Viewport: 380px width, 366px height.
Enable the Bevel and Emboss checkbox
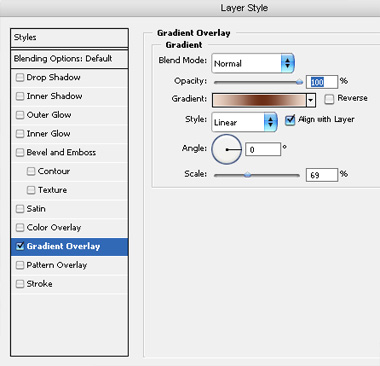click(20, 153)
